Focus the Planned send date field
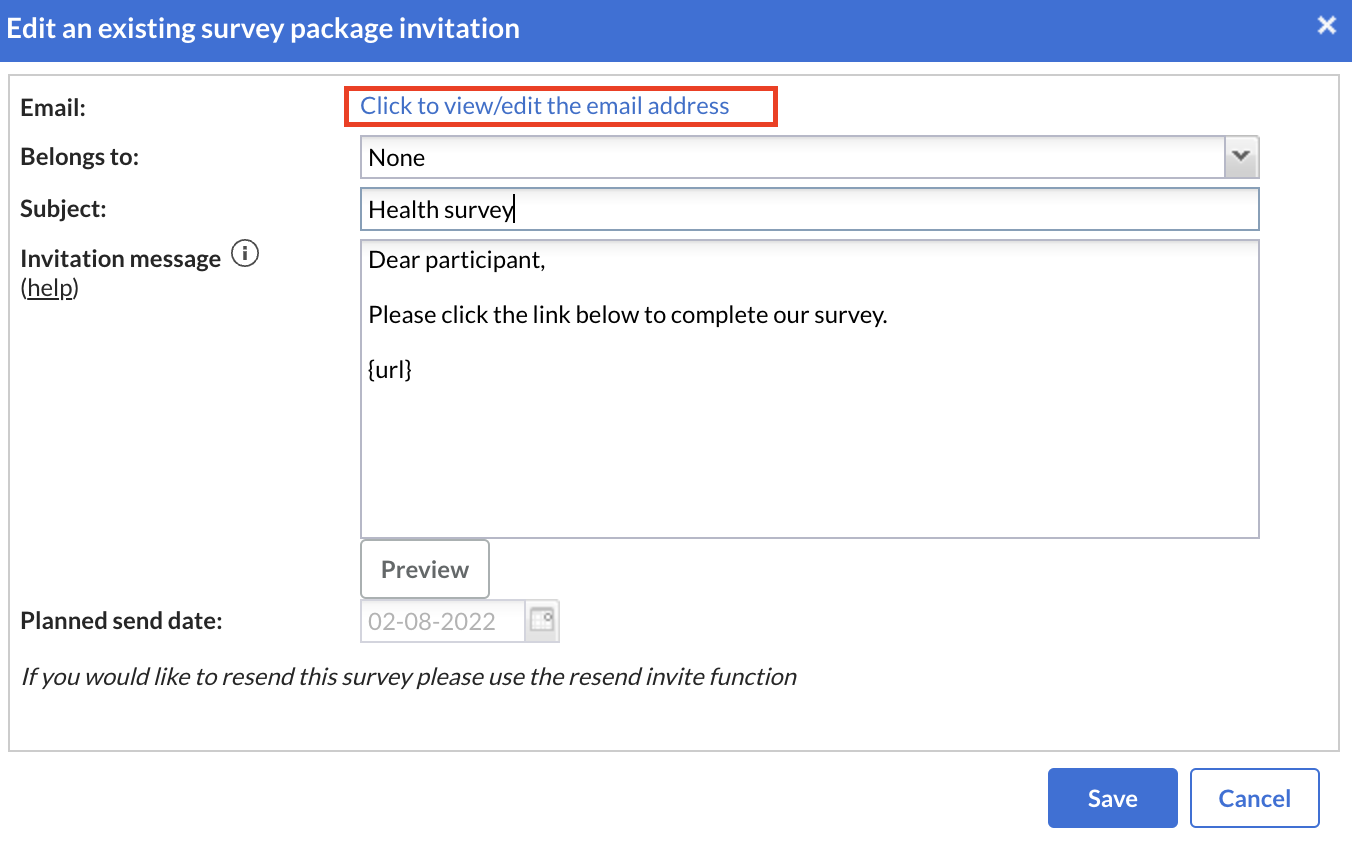The image size is (1352, 846). 443,620
